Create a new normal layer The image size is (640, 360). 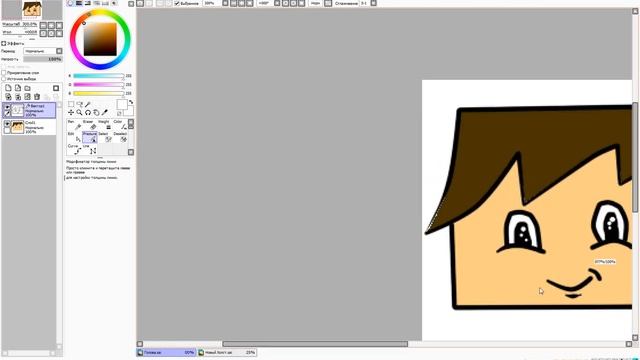point(8,88)
